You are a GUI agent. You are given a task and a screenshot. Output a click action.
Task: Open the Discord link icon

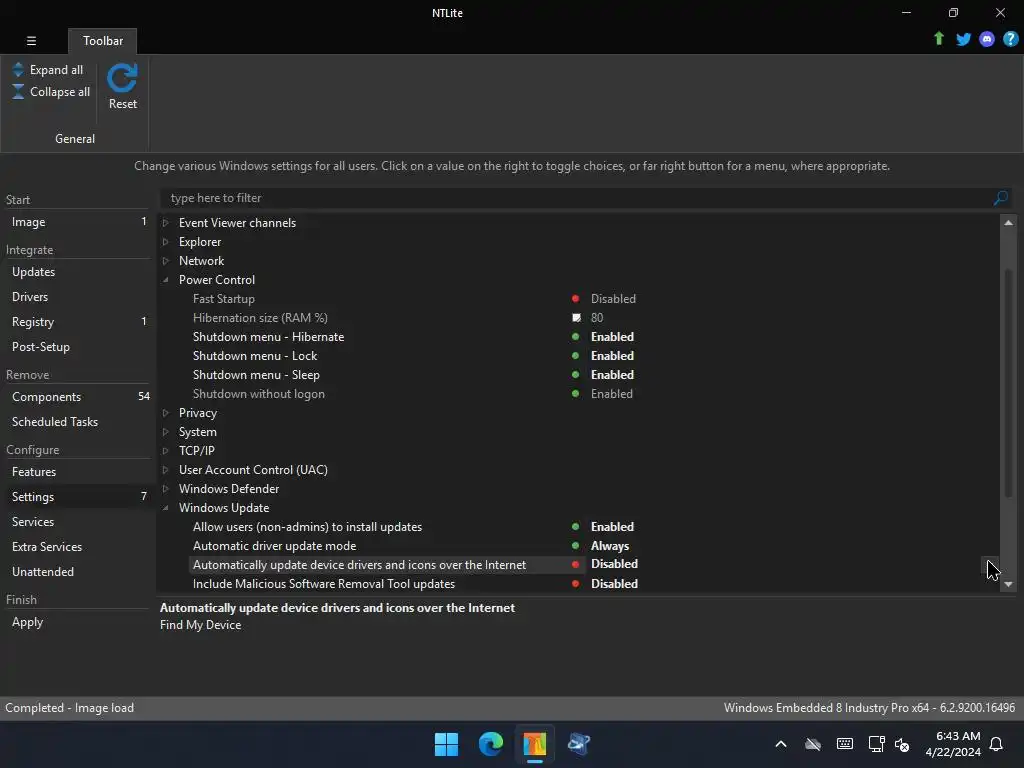point(987,39)
